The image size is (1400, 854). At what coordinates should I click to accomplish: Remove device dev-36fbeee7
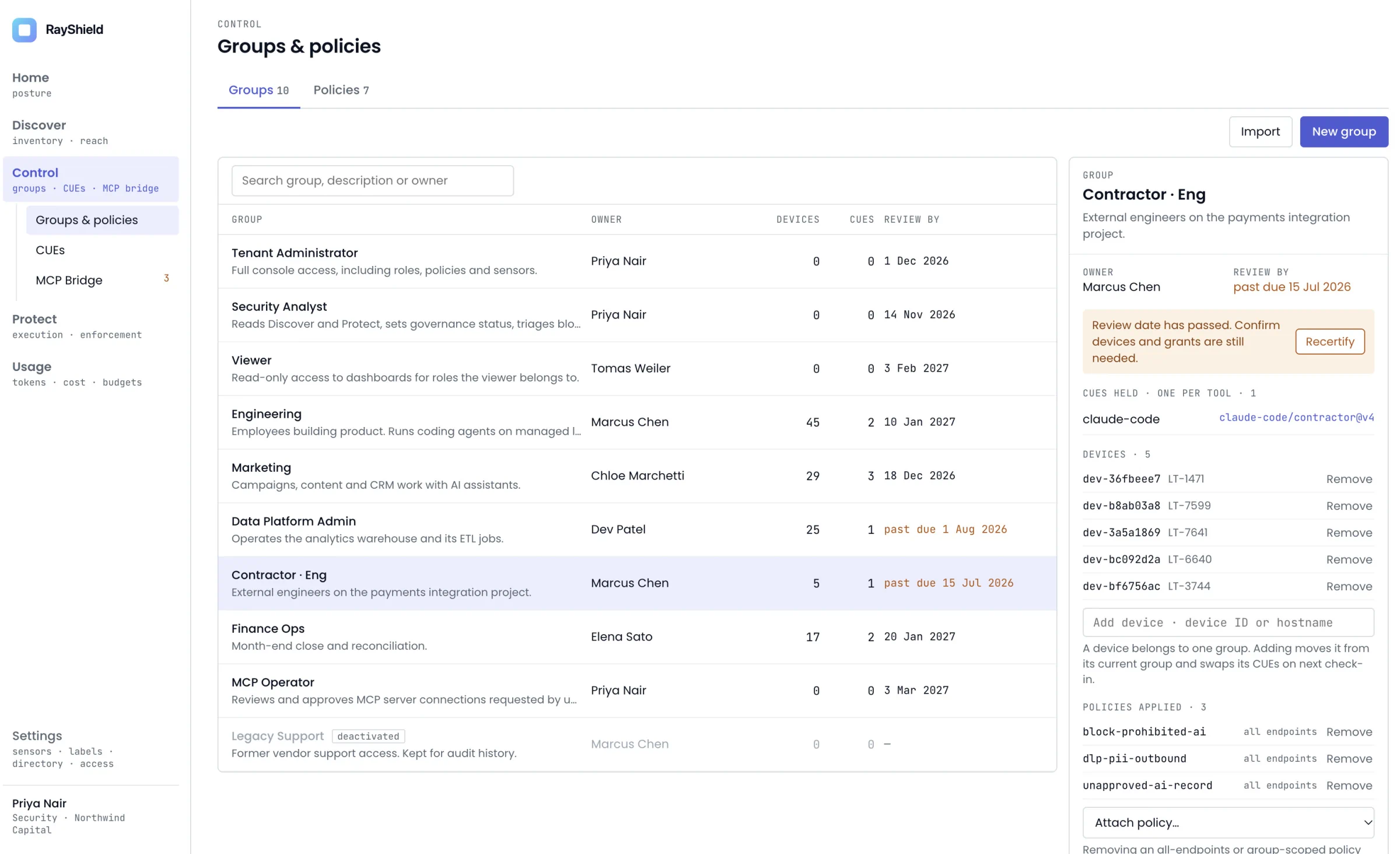[x=1349, y=479]
